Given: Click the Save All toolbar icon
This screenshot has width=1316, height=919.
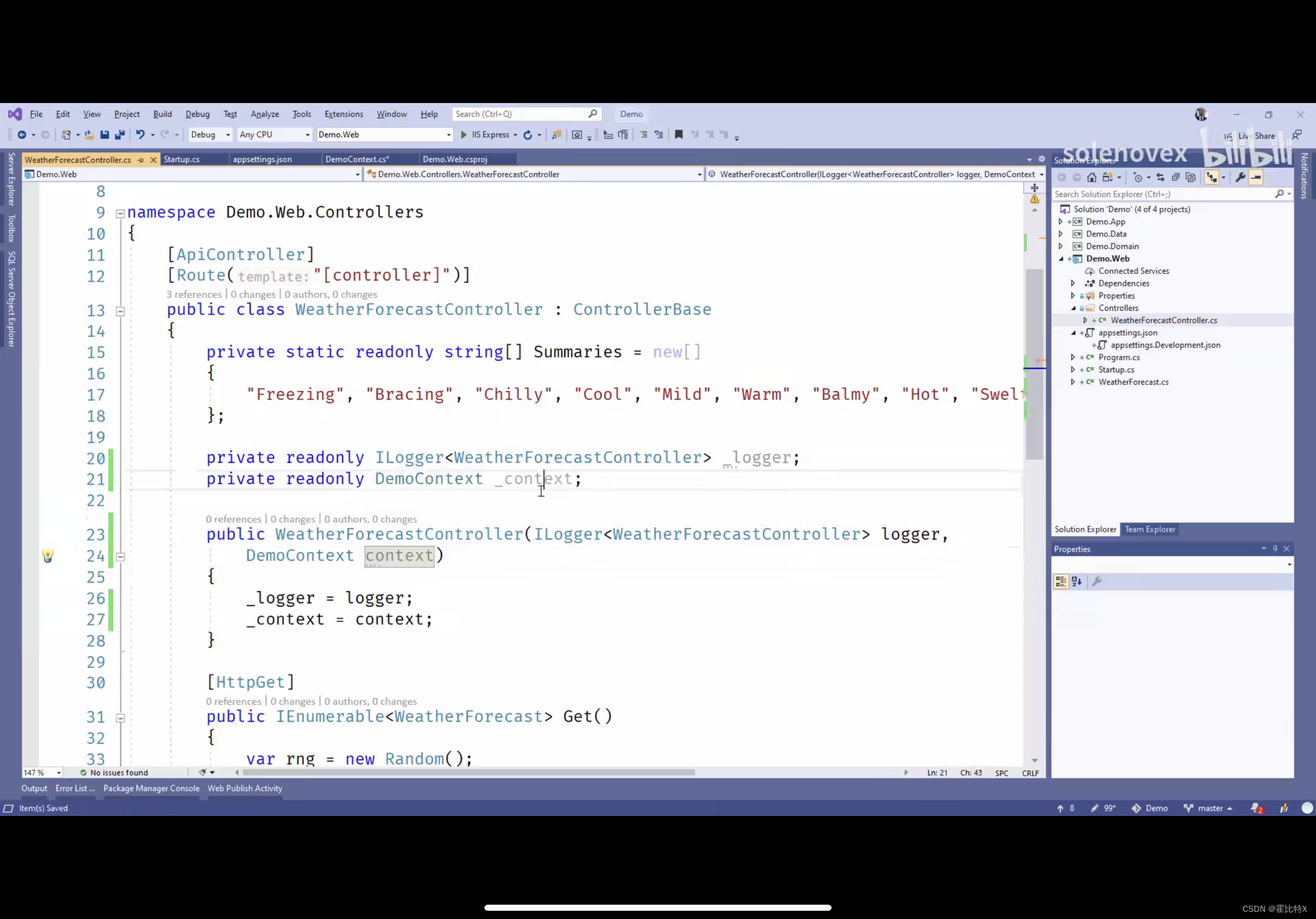Looking at the screenshot, I should (x=120, y=134).
